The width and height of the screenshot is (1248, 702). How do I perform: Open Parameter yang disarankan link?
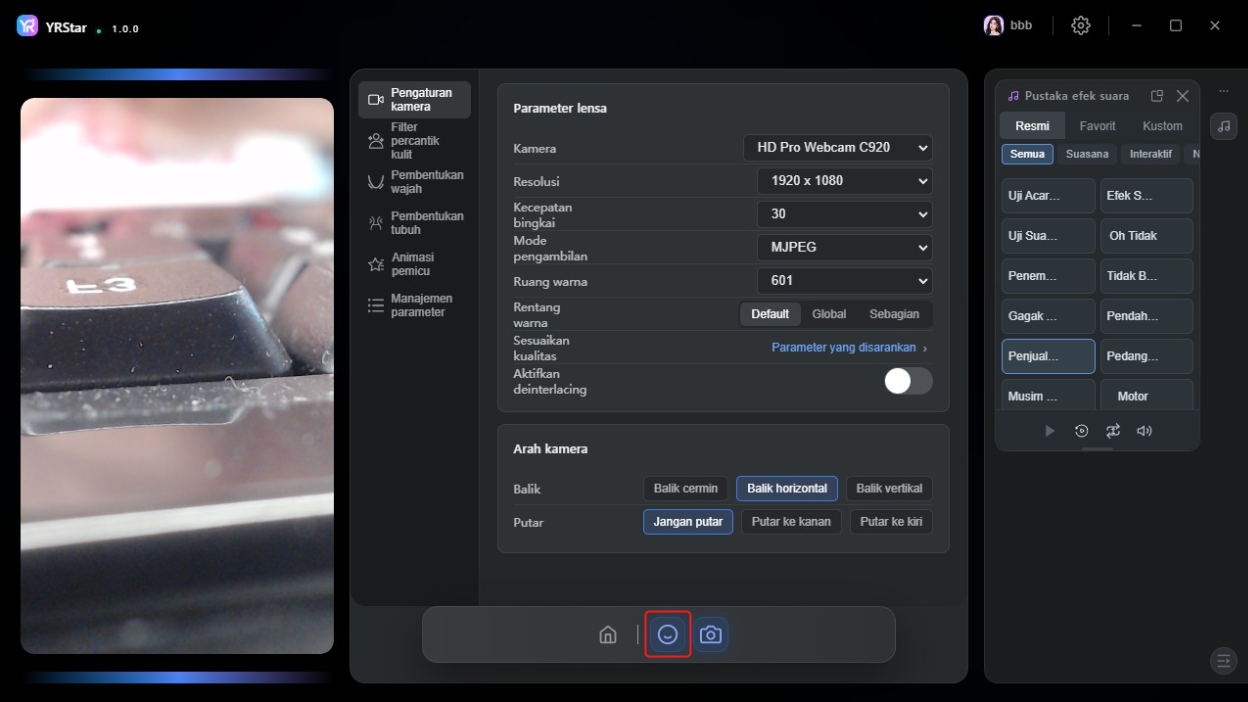849,348
